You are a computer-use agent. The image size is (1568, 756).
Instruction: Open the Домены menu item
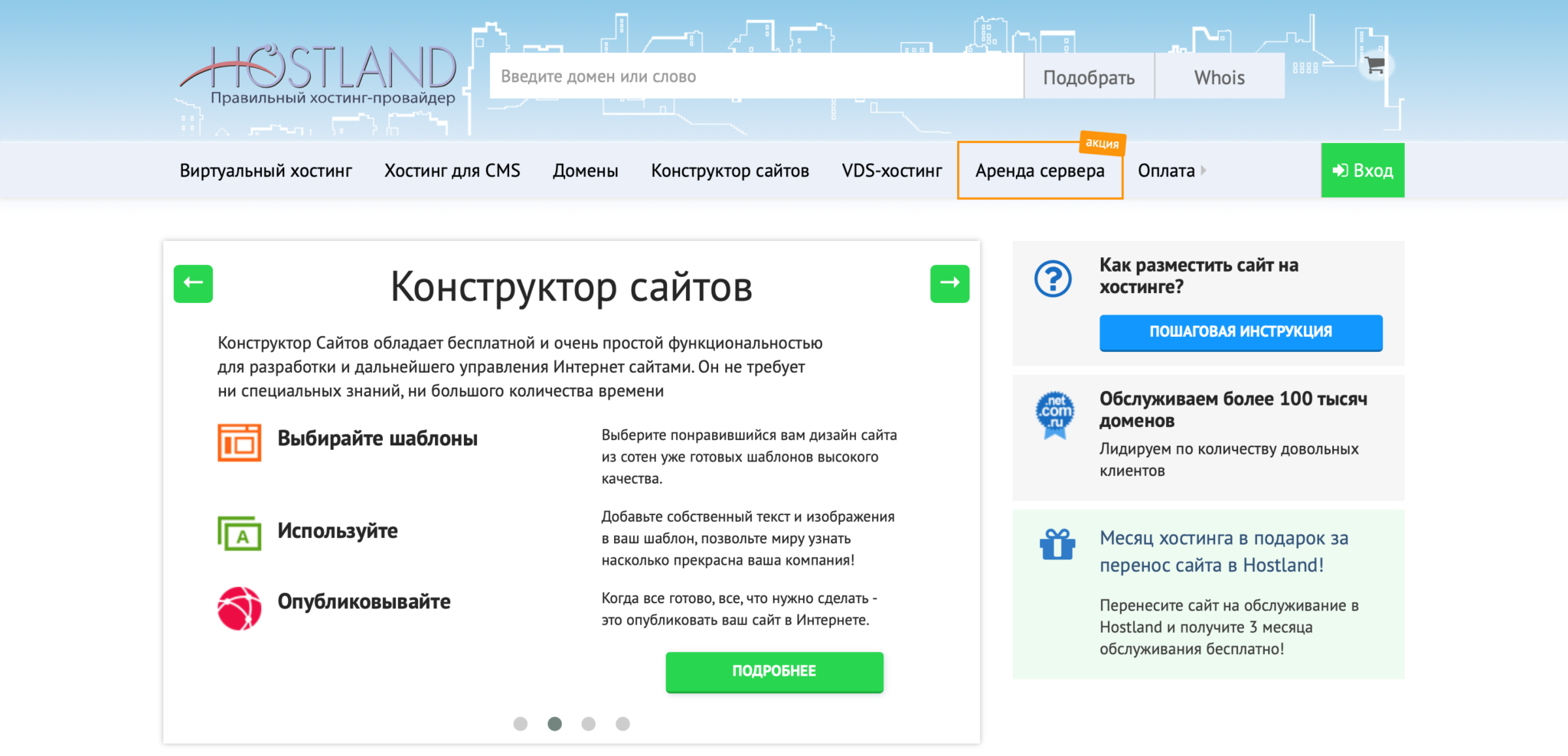click(586, 171)
